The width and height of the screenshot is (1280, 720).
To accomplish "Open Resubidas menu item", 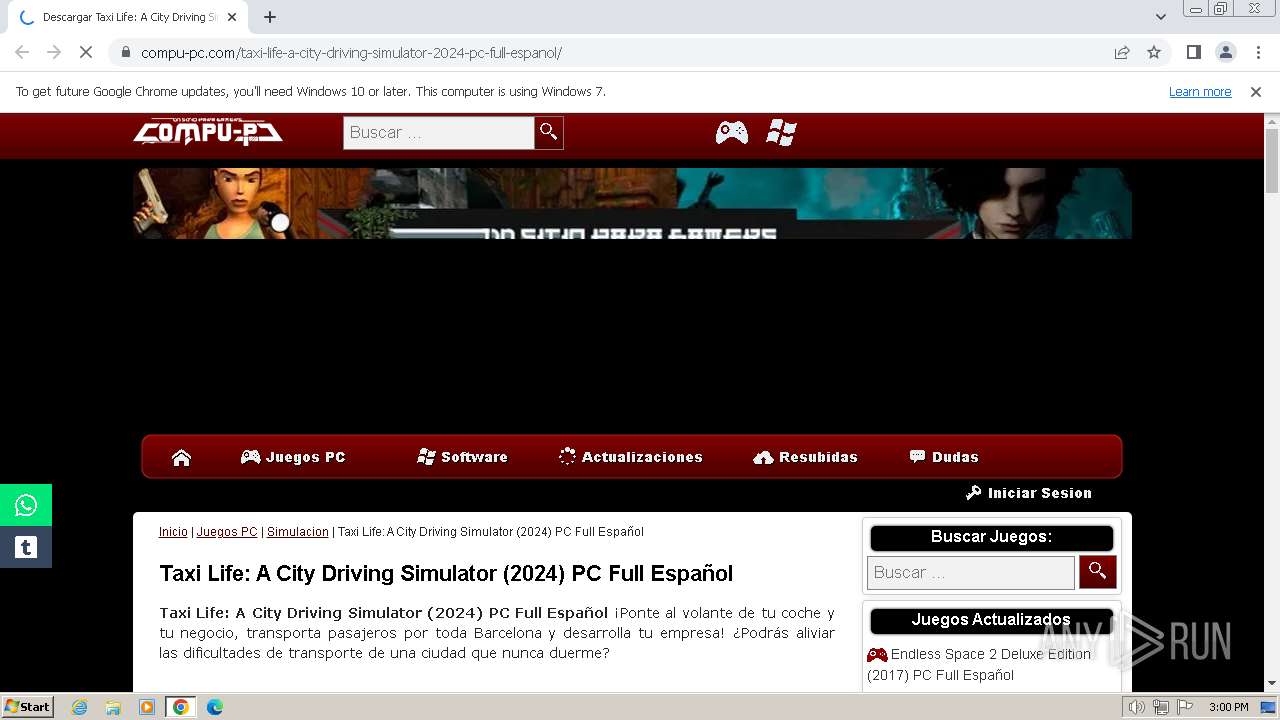I will click(x=805, y=457).
